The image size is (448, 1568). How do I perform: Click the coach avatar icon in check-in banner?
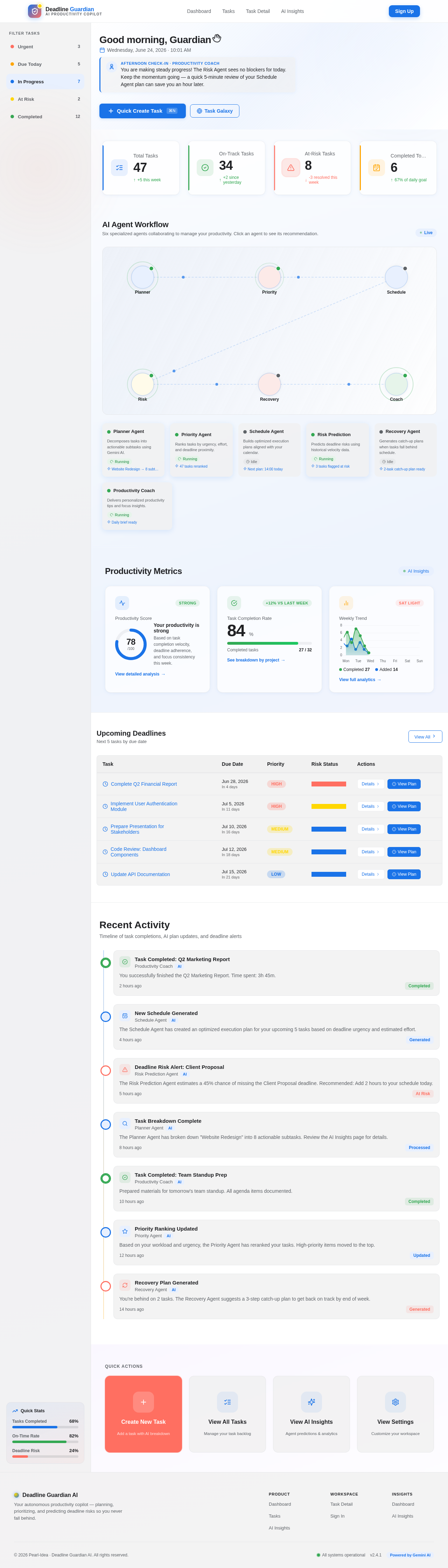(111, 67)
